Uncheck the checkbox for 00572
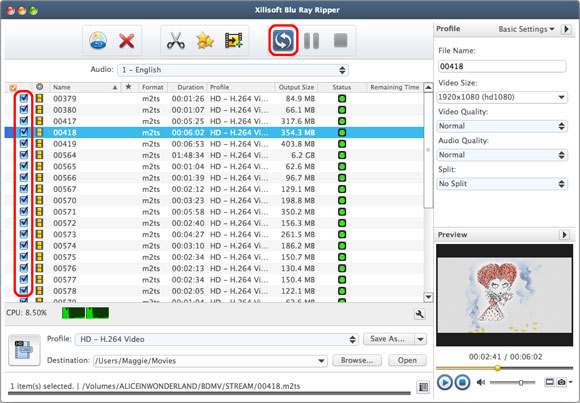 tap(24, 223)
